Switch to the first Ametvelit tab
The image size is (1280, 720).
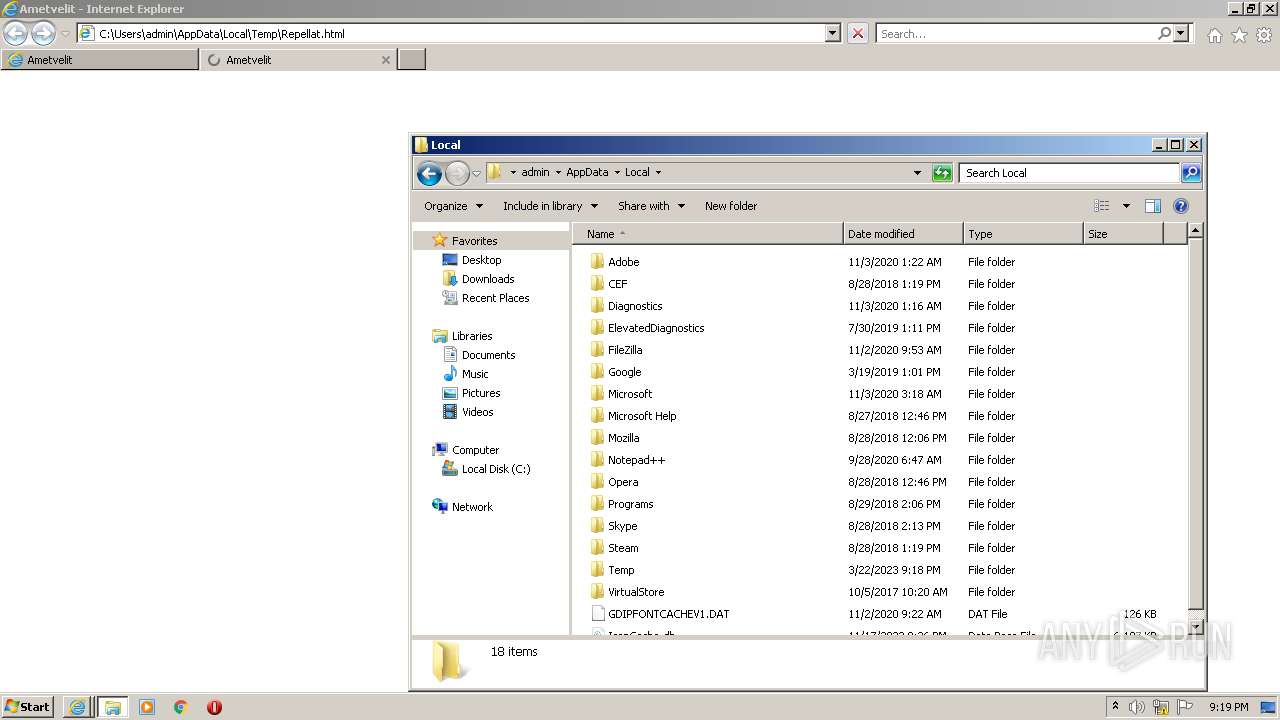click(99, 60)
